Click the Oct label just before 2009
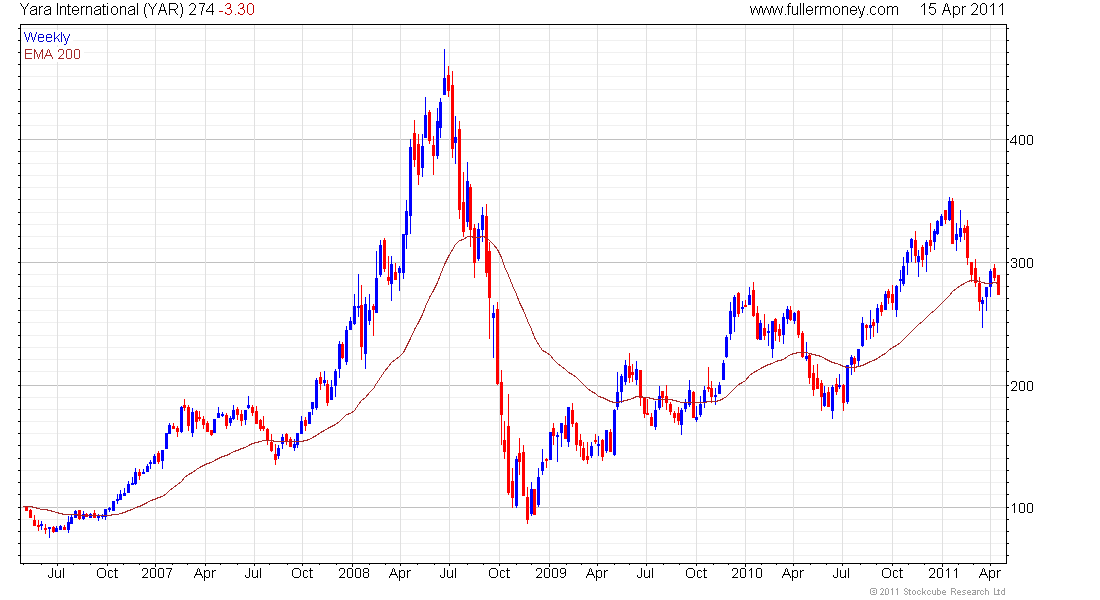 point(499,573)
